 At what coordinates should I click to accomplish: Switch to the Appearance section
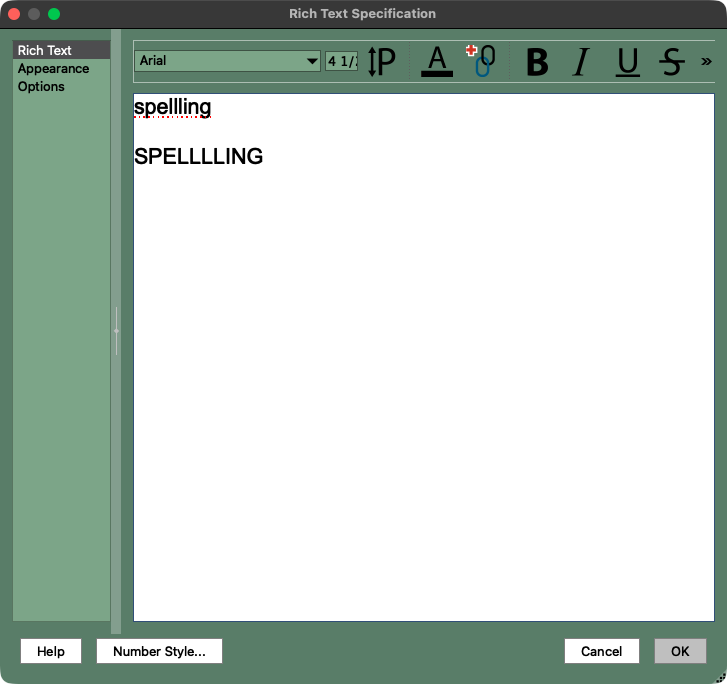53,68
